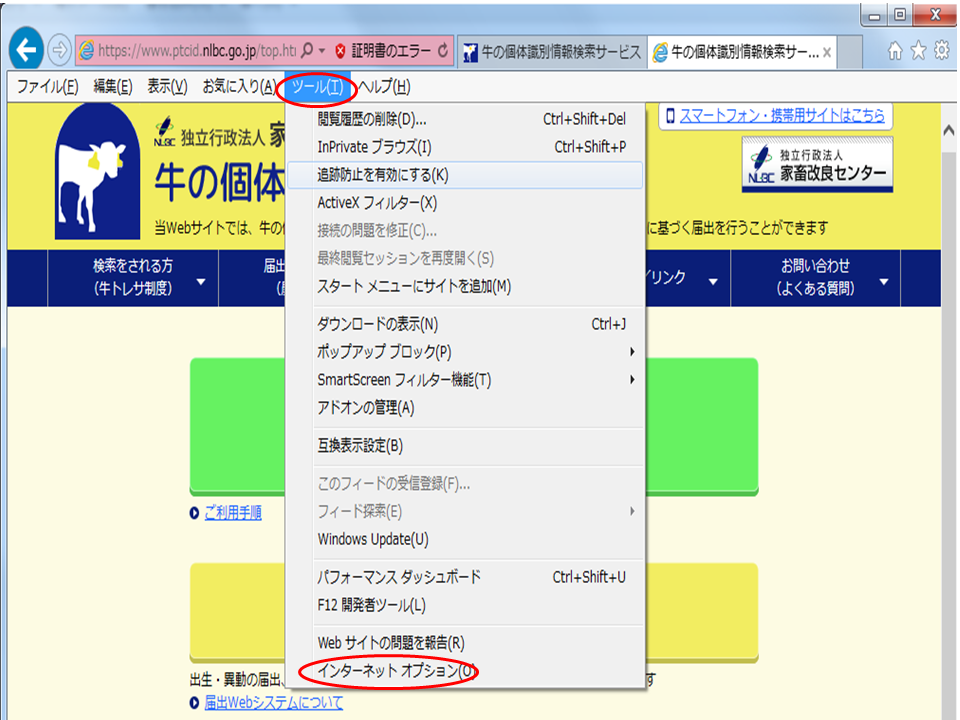960x720 pixels.
Task: Follow スマートフォン・携帯用サイトはこちら link
Action: pos(782,115)
